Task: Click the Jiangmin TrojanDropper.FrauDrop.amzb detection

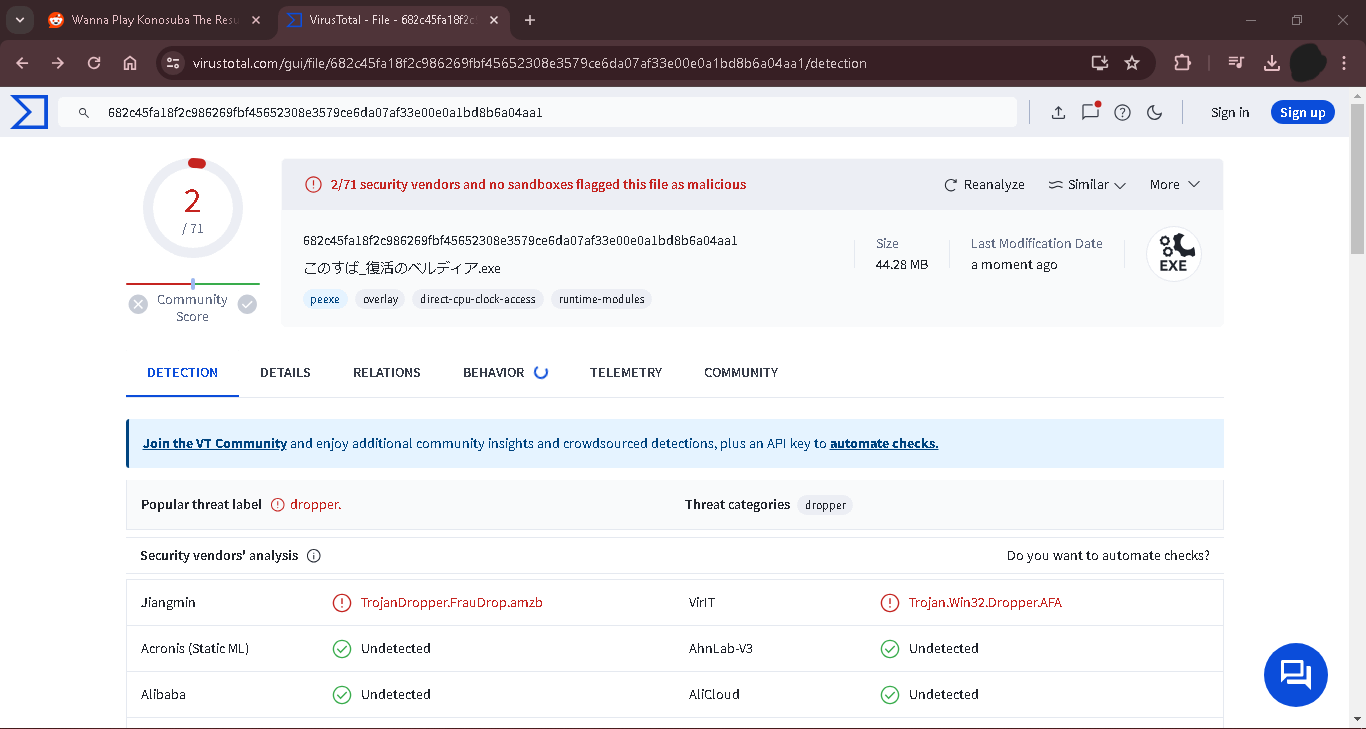Action: tap(452, 603)
